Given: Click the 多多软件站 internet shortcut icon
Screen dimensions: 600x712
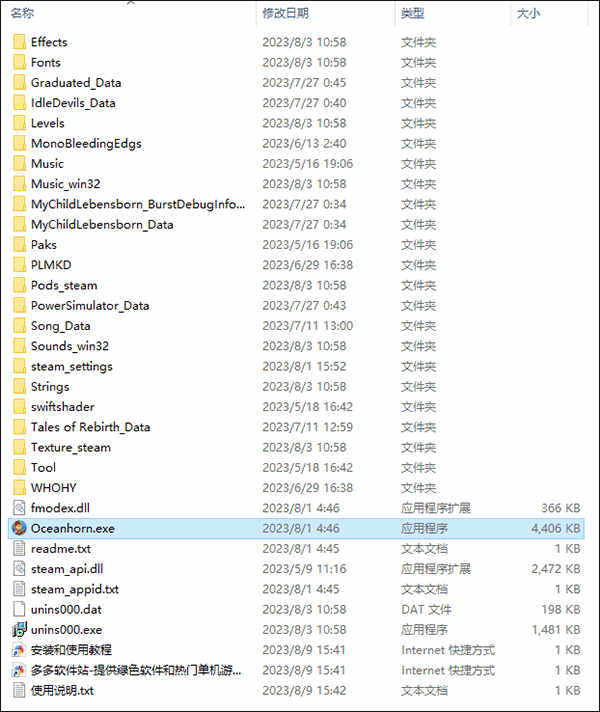Looking at the screenshot, I should point(19,670).
